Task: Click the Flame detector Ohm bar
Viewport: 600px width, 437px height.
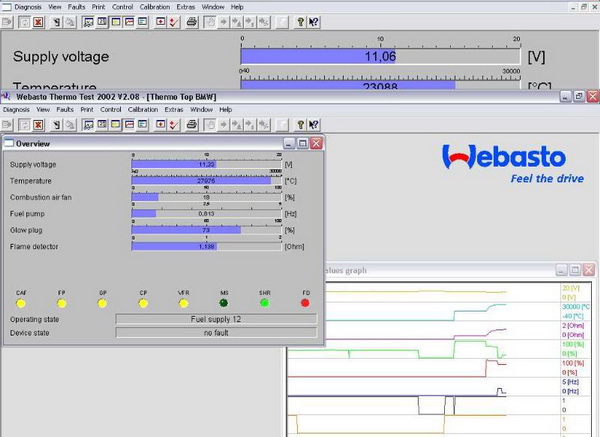Action: point(207,246)
